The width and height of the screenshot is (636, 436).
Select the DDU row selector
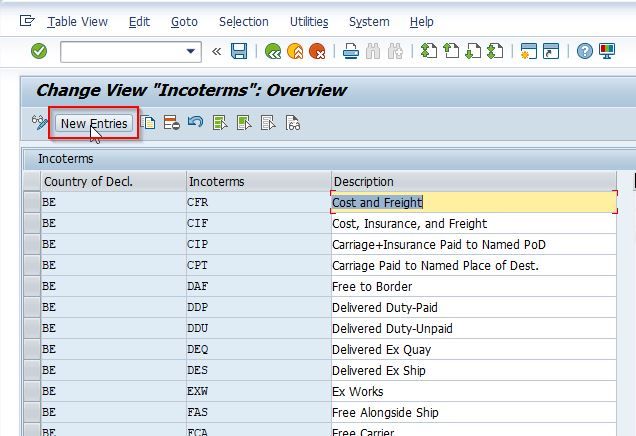[32, 328]
